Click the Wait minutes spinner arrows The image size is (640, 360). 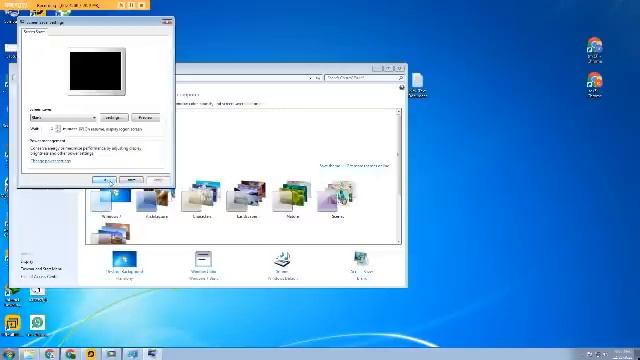58,129
